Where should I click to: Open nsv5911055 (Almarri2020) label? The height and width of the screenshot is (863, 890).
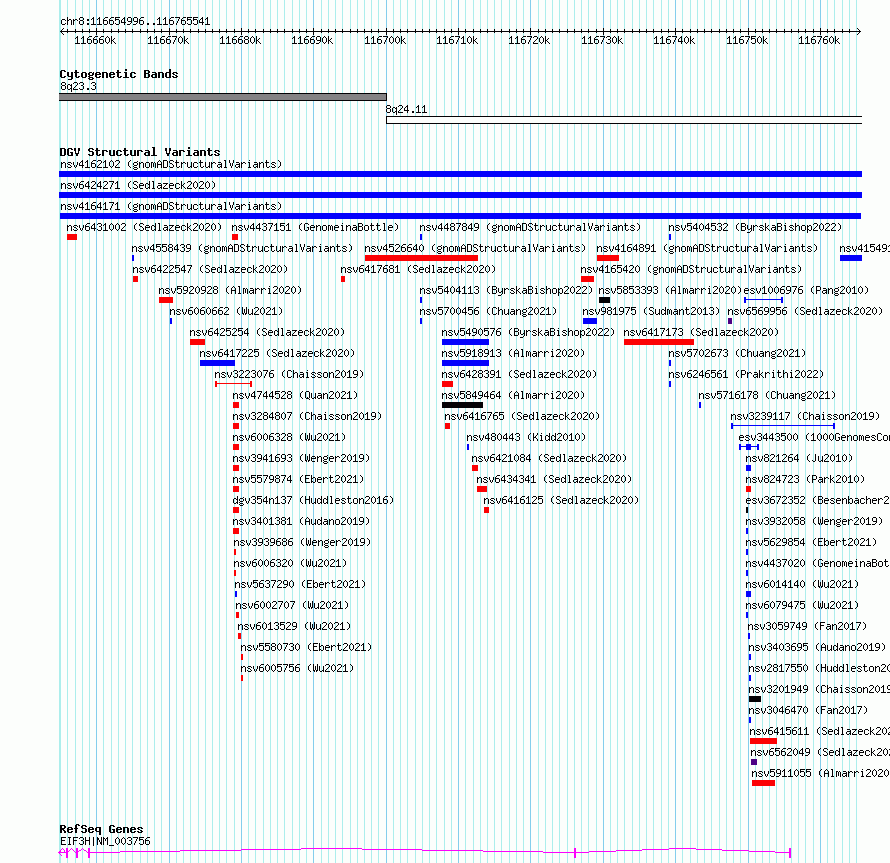click(820, 773)
